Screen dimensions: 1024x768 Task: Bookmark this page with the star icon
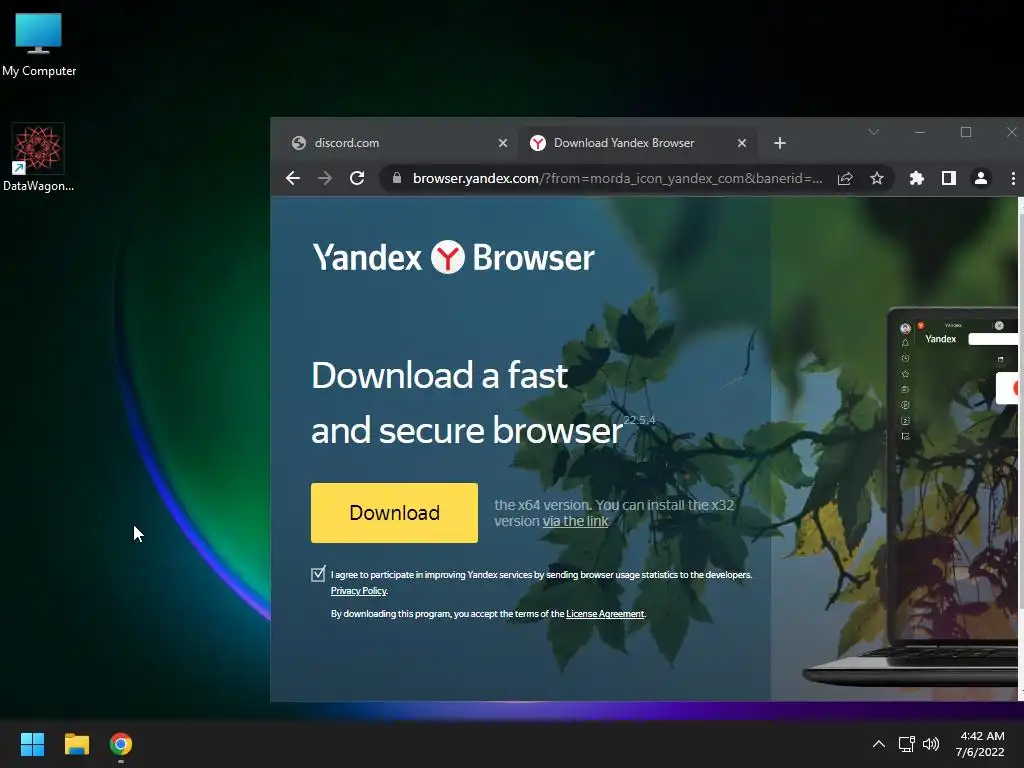pos(877,178)
